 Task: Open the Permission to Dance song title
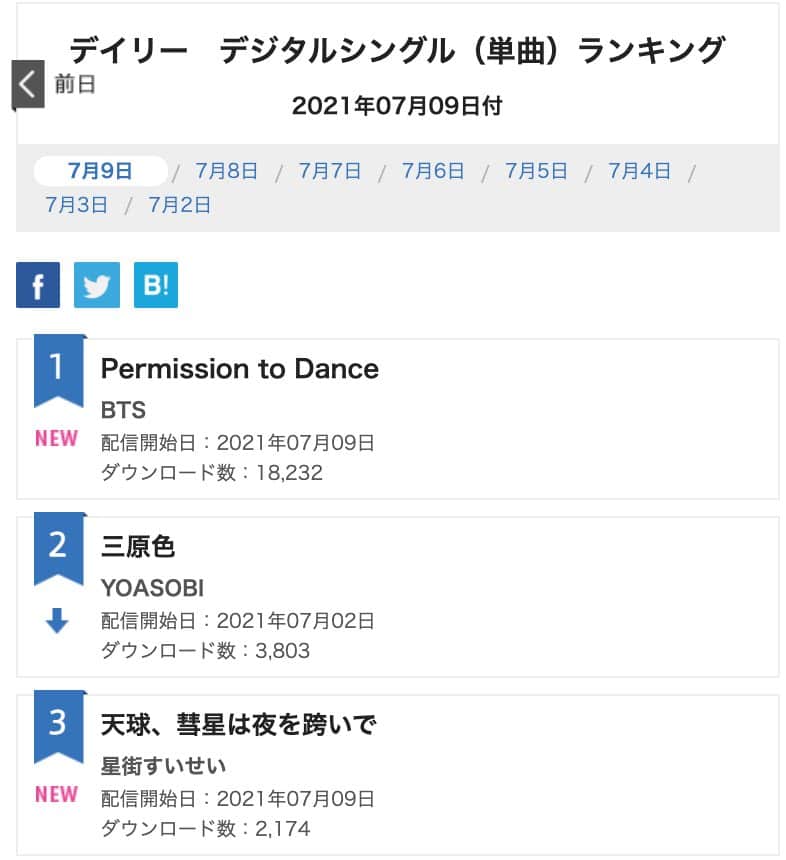coord(240,369)
